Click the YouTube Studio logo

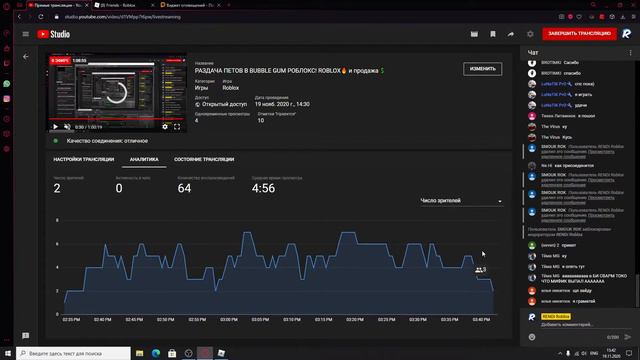[53, 34]
